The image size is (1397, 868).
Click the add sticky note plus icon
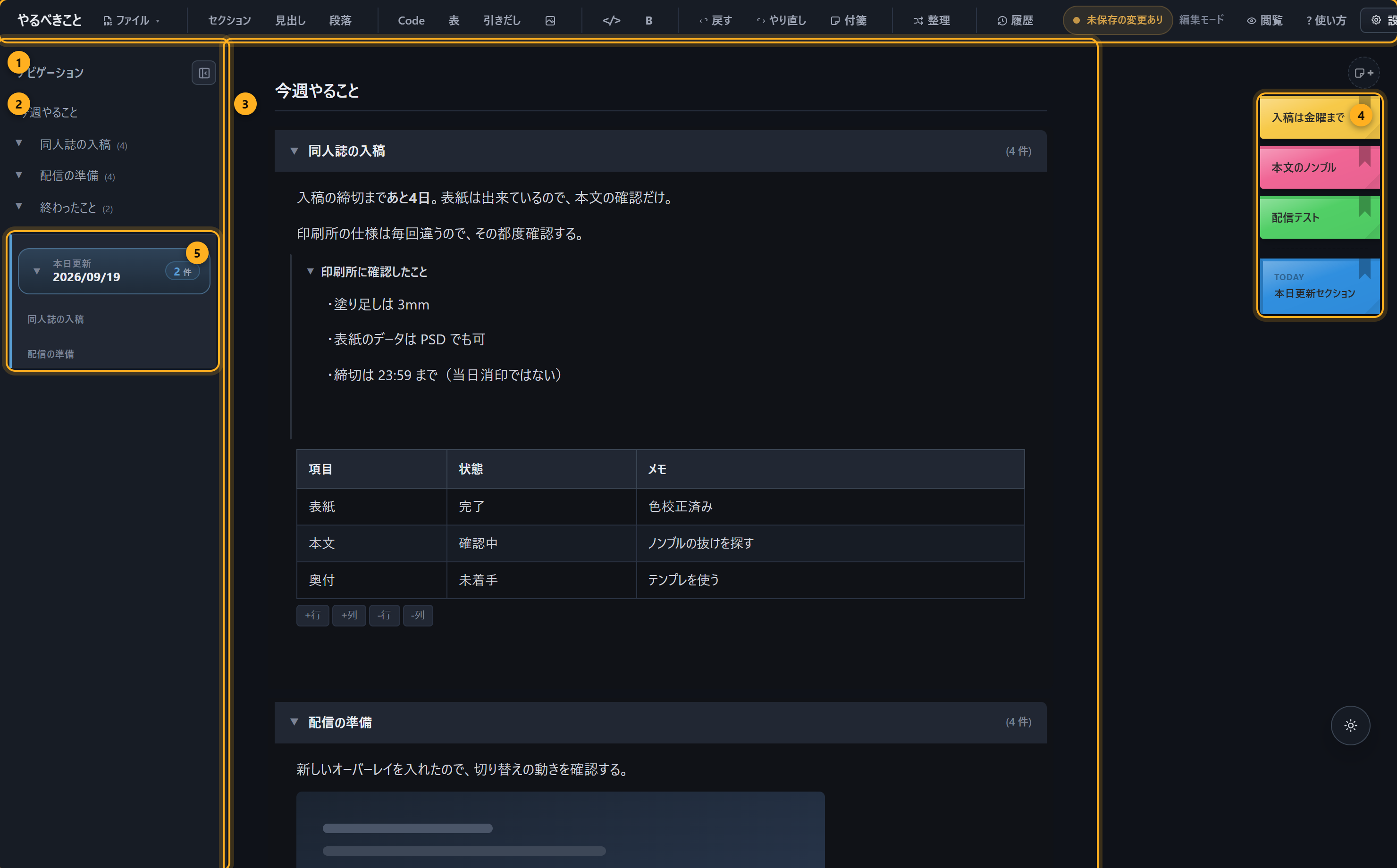point(1363,73)
